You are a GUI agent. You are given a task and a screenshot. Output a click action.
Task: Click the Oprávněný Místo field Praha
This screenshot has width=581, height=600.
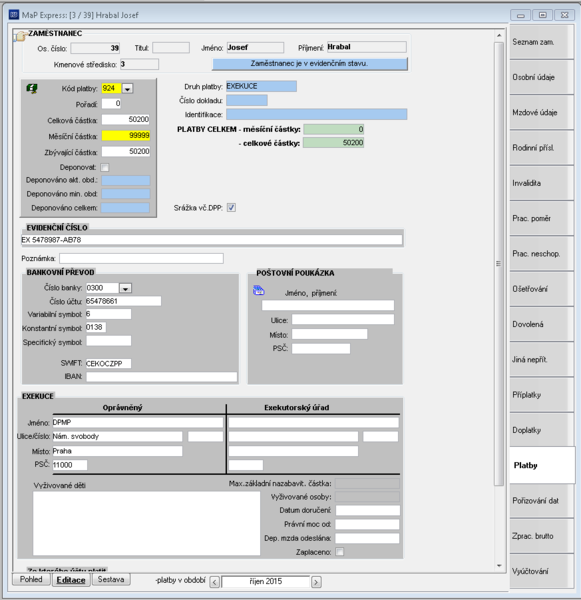point(118,451)
